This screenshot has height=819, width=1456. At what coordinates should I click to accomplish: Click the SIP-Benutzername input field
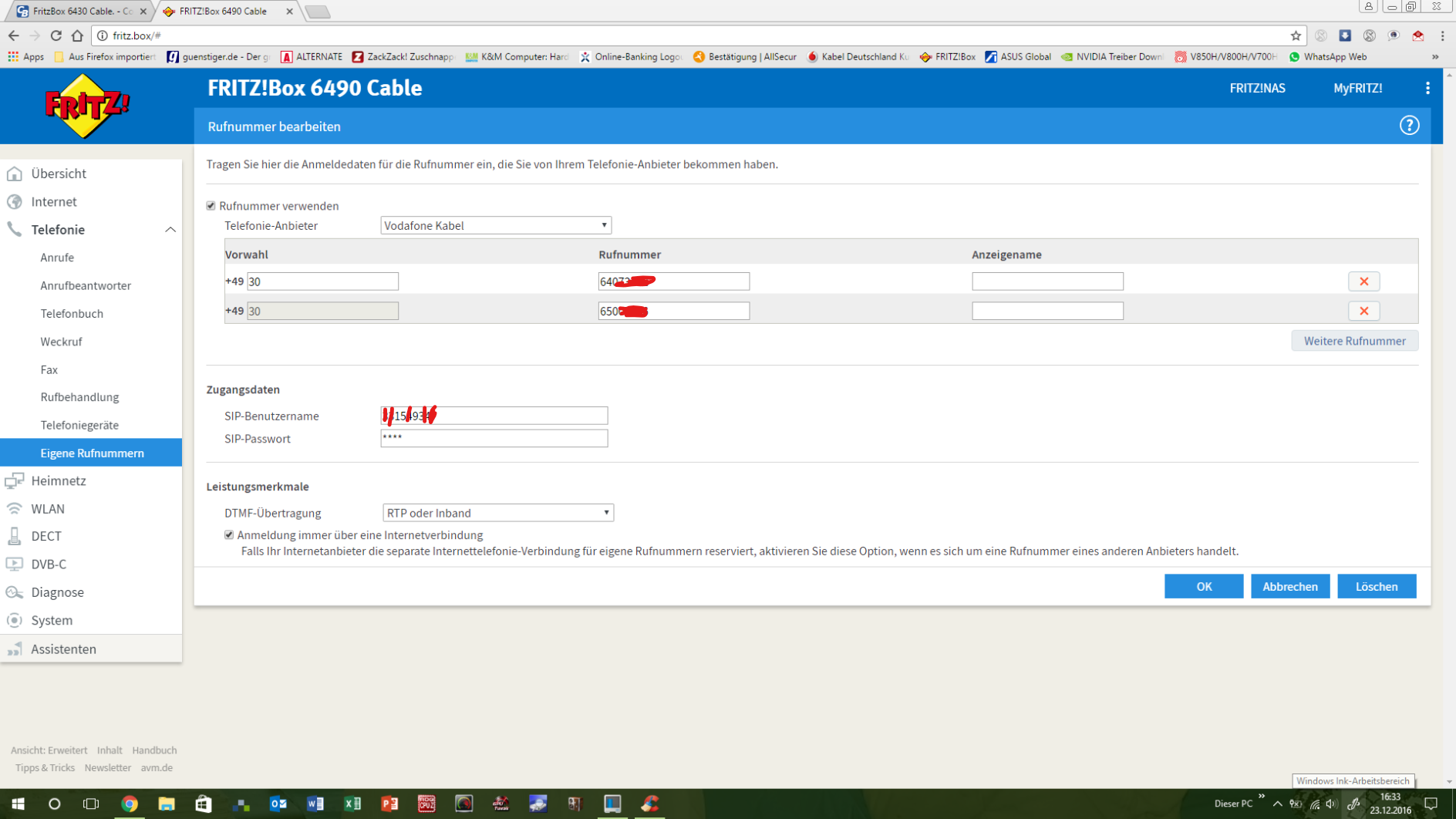click(x=494, y=416)
